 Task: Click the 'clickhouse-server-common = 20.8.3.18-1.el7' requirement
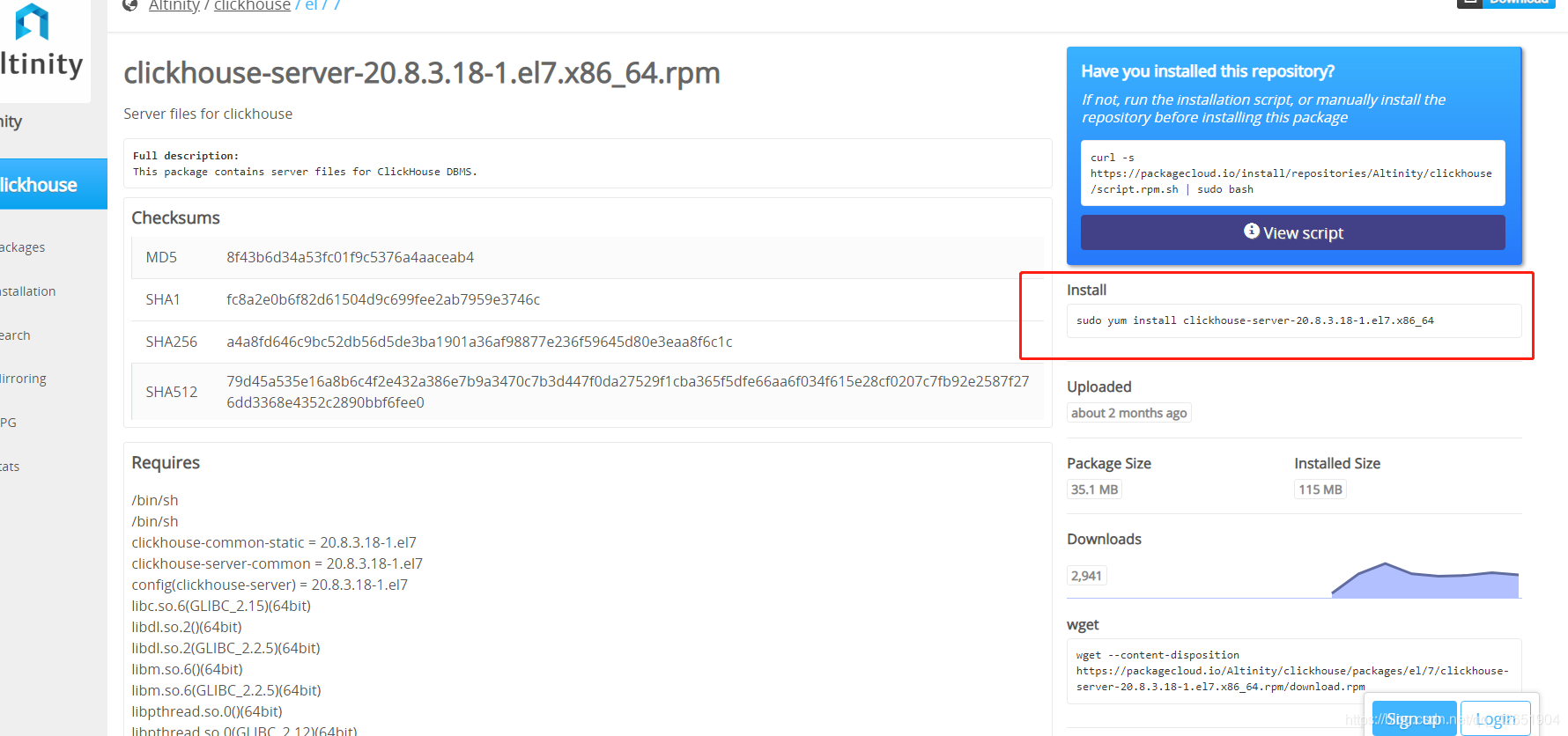(x=277, y=563)
